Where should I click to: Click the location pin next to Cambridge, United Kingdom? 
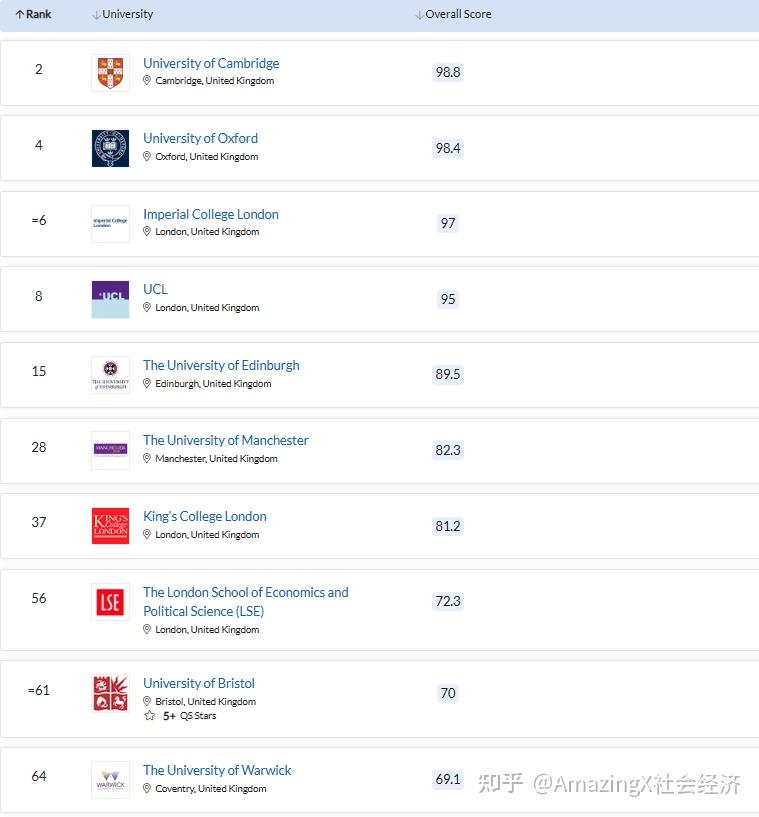coord(147,80)
